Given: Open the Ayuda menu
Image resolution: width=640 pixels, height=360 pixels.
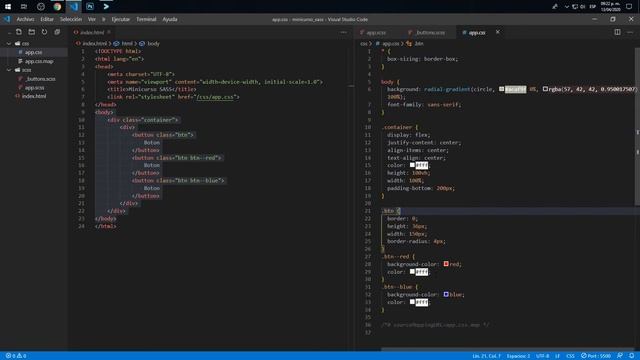Looking at the screenshot, I should point(170,19).
